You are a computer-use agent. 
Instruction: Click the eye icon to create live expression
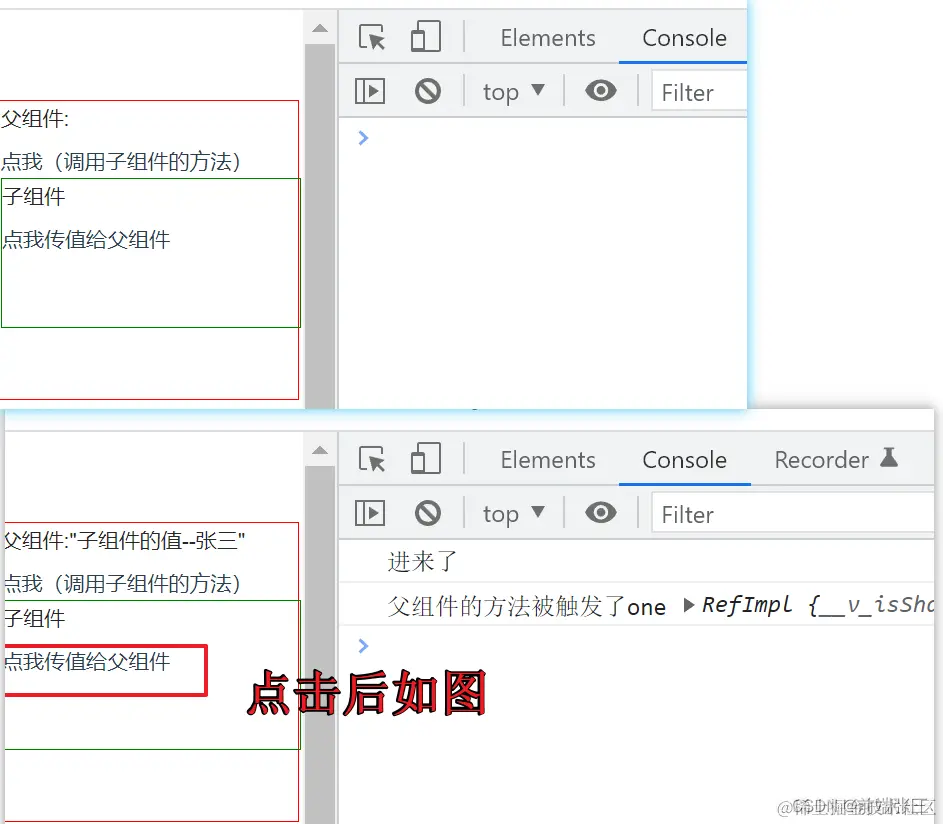tap(600, 90)
